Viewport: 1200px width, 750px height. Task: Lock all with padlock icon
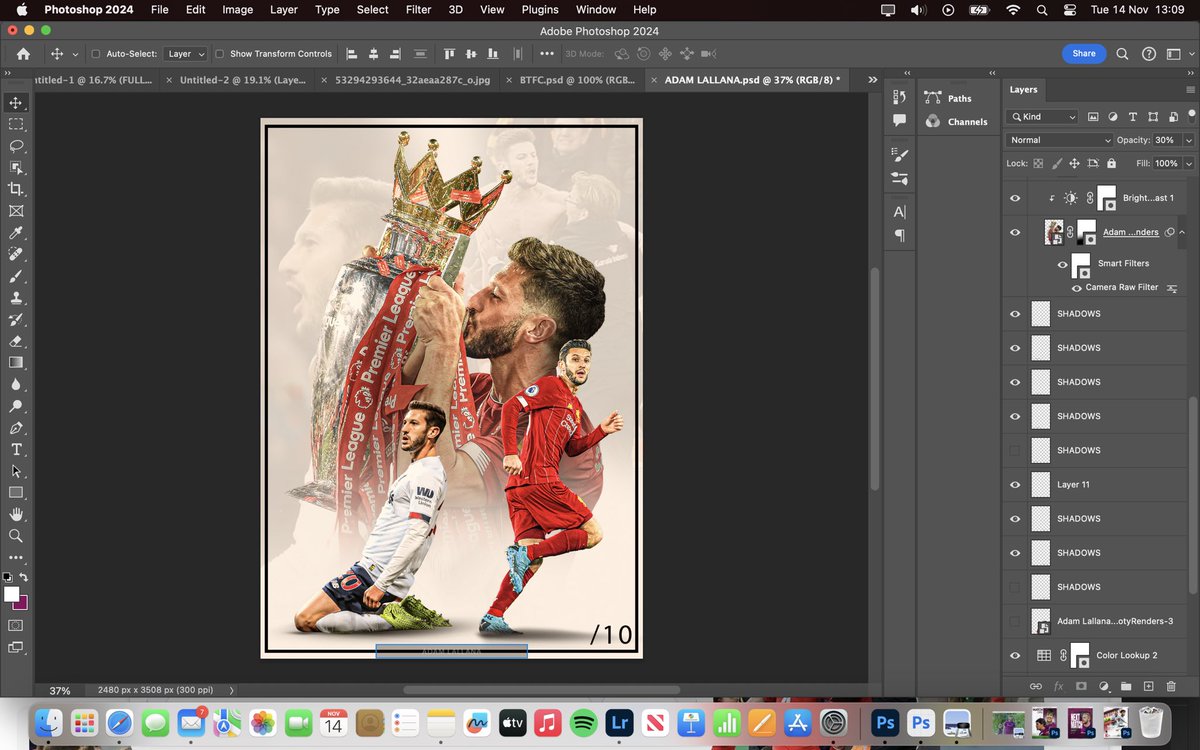1111,163
